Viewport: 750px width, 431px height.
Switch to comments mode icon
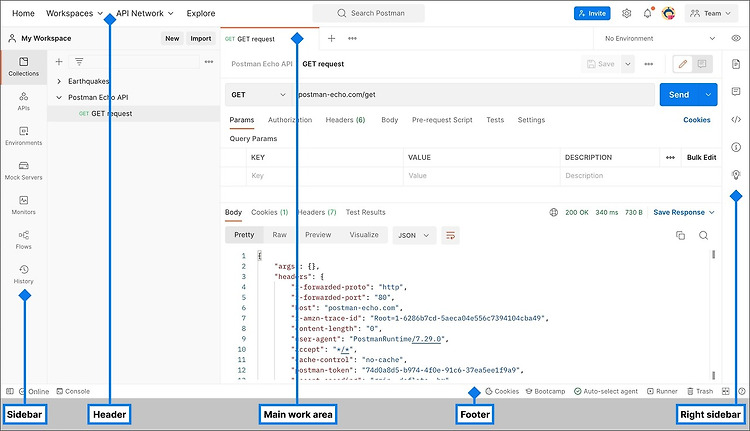[702, 64]
